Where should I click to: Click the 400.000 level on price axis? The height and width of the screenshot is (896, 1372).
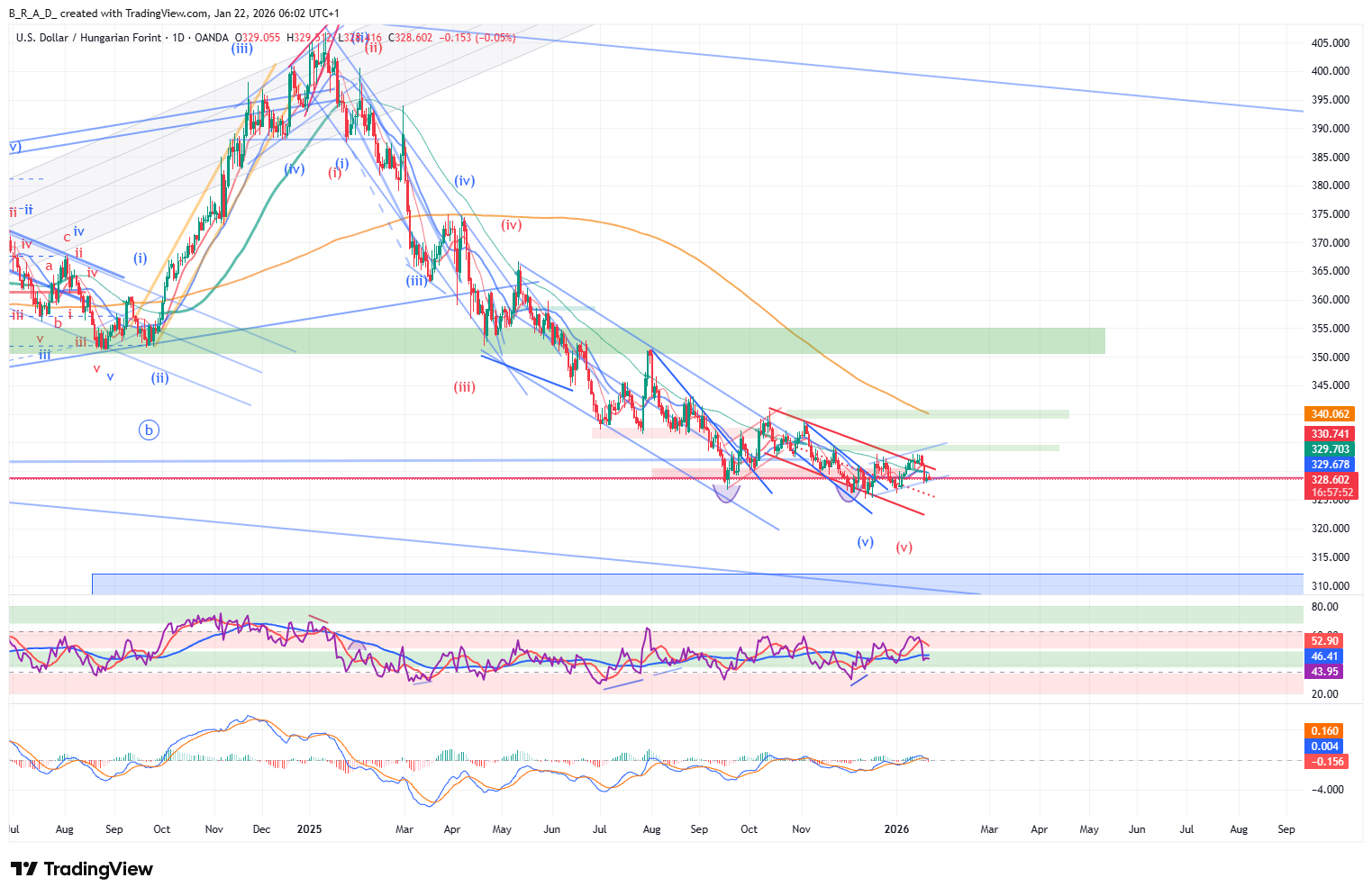pos(1330,71)
